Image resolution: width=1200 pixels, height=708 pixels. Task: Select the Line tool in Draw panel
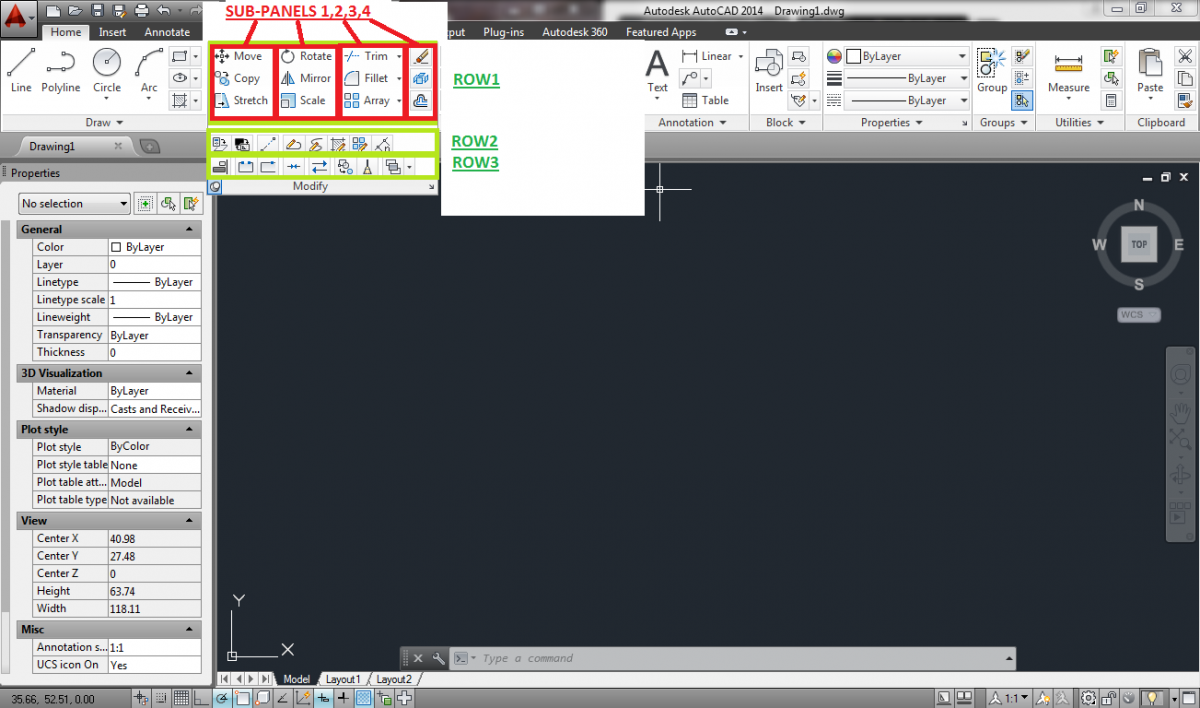[21, 70]
